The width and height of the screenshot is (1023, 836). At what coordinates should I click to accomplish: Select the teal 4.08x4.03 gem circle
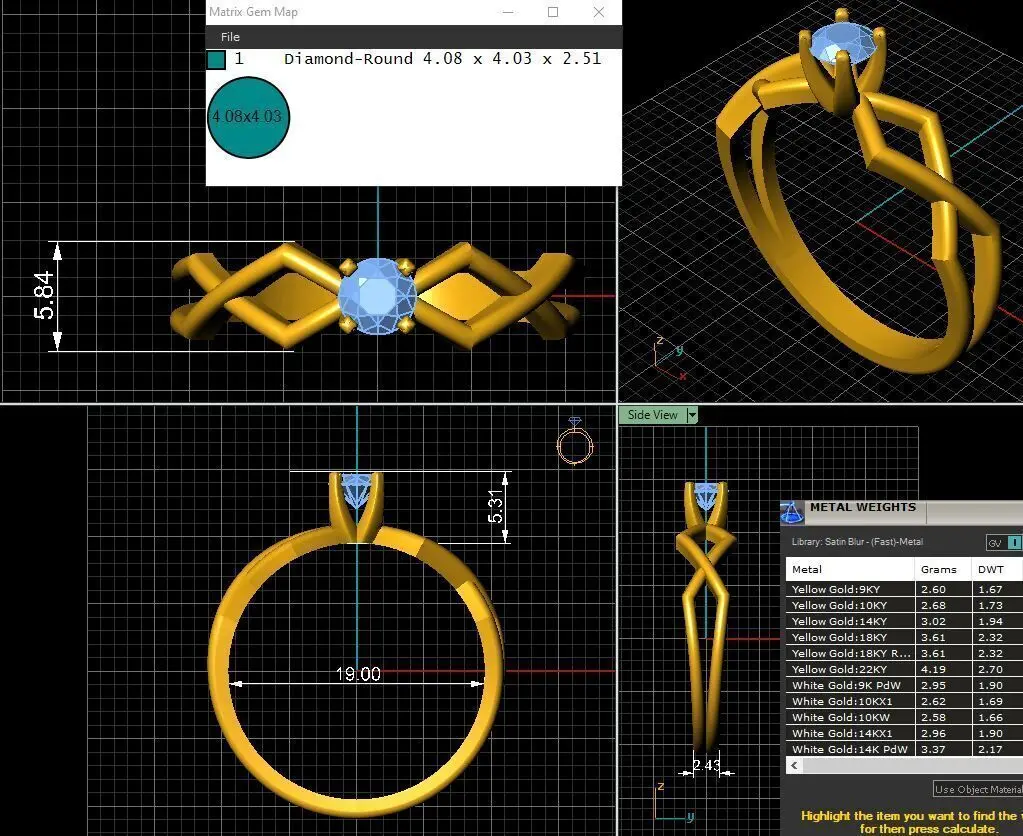248,117
